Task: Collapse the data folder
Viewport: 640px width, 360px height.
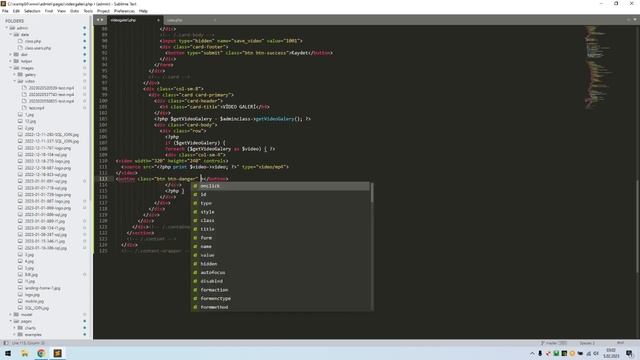Action: (11, 35)
